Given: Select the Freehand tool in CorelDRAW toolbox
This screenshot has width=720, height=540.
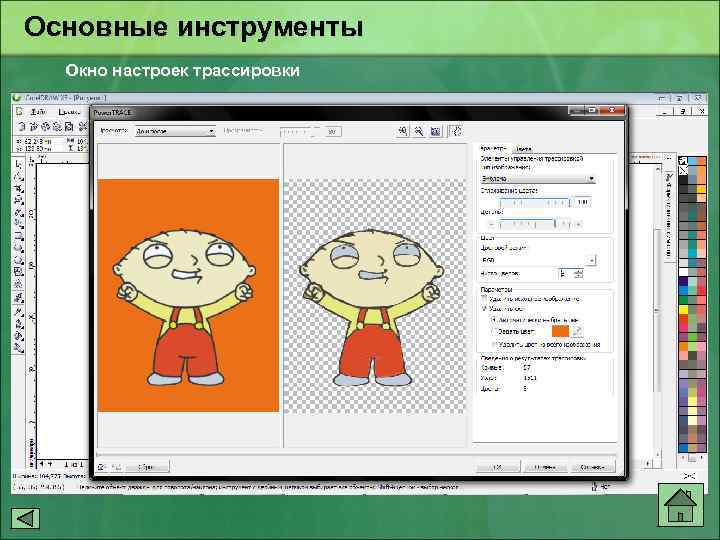Looking at the screenshot, I should tap(18, 212).
